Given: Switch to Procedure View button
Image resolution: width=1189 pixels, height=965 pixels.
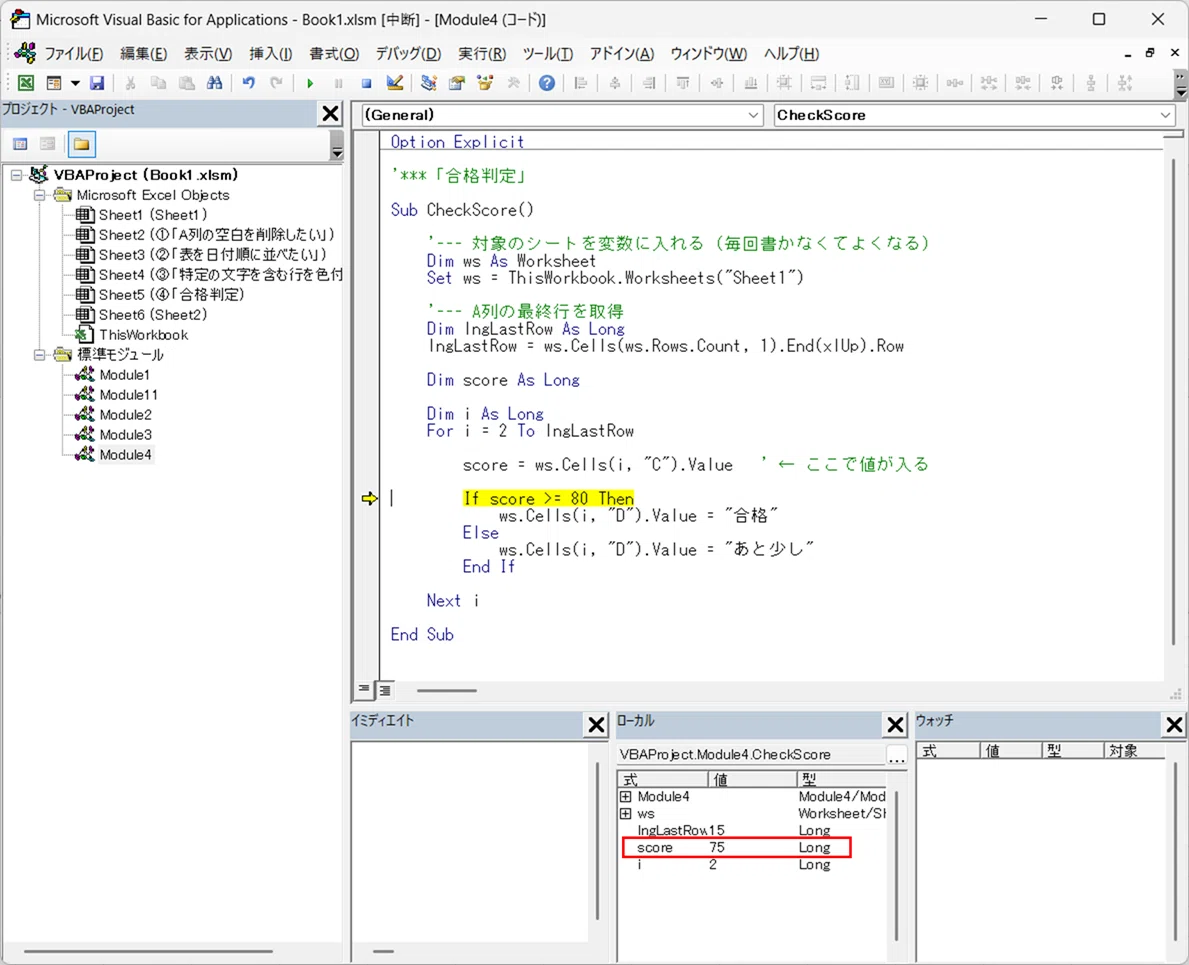Looking at the screenshot, I should coord(365,689).
